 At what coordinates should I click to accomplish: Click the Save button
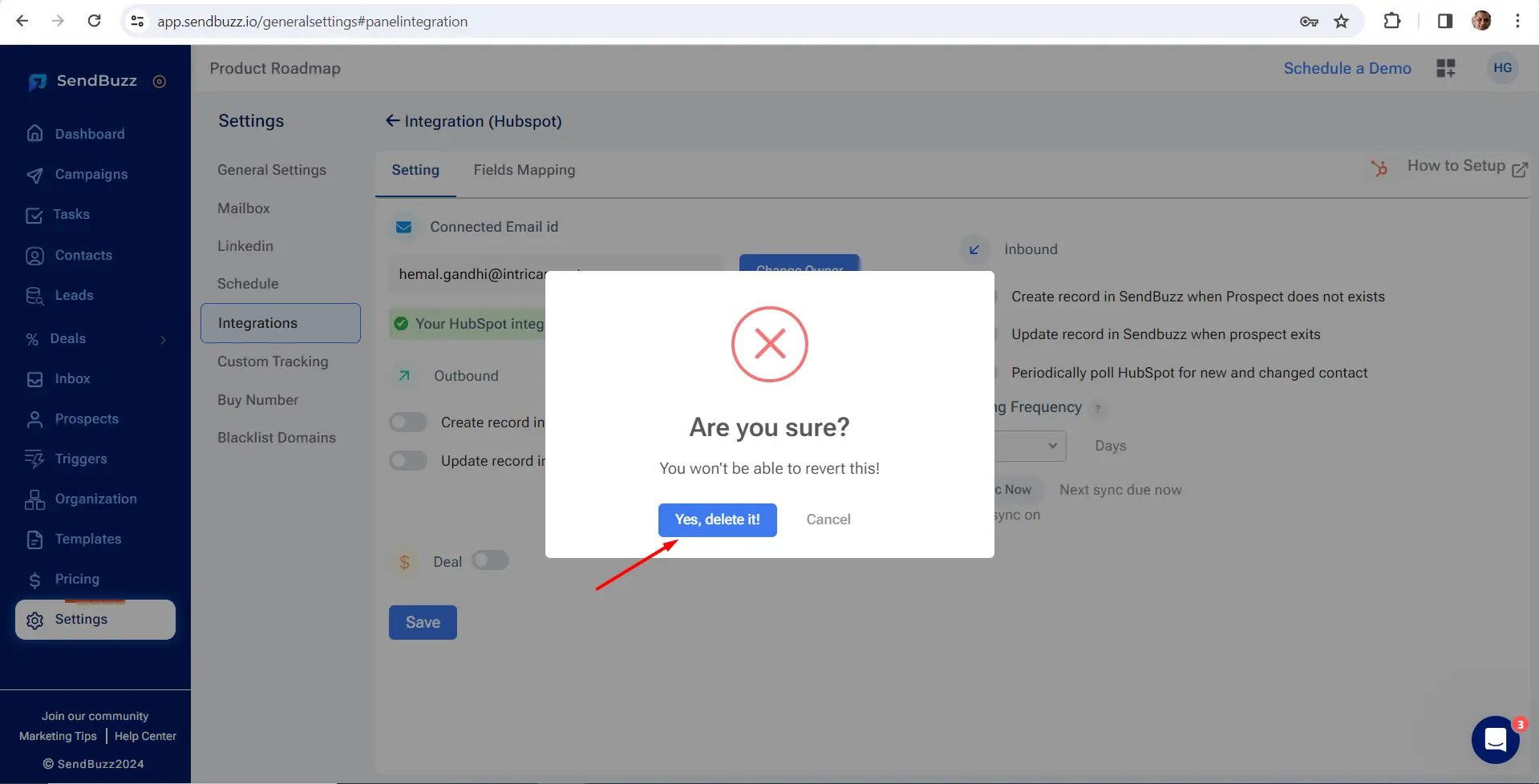coord(423,622)
